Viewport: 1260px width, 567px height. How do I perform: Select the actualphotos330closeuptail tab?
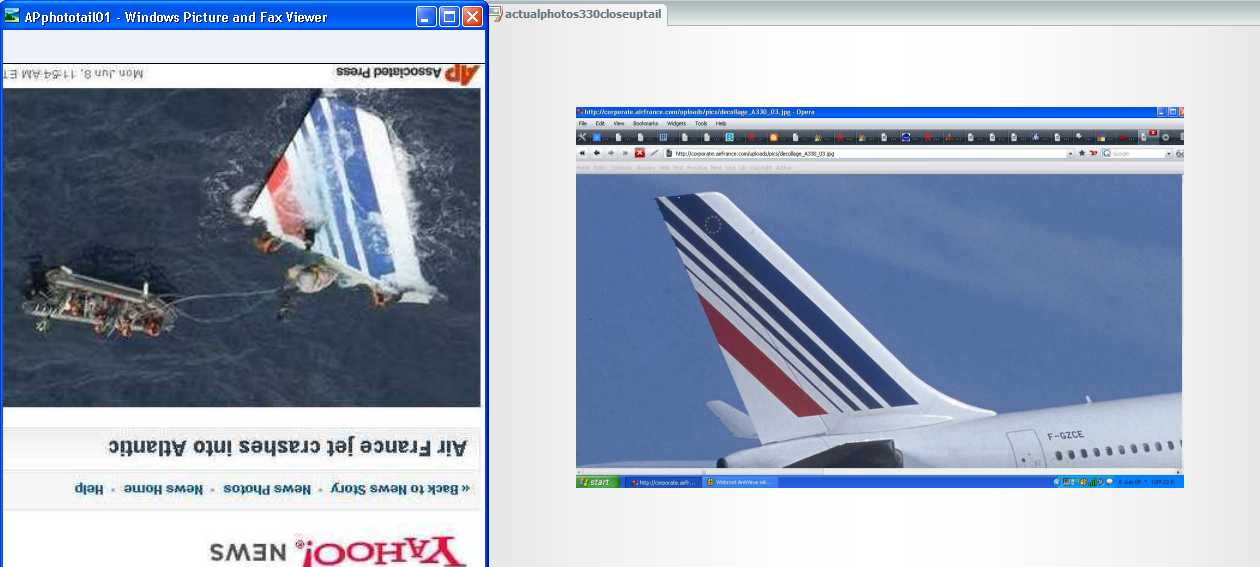[583, 13]
